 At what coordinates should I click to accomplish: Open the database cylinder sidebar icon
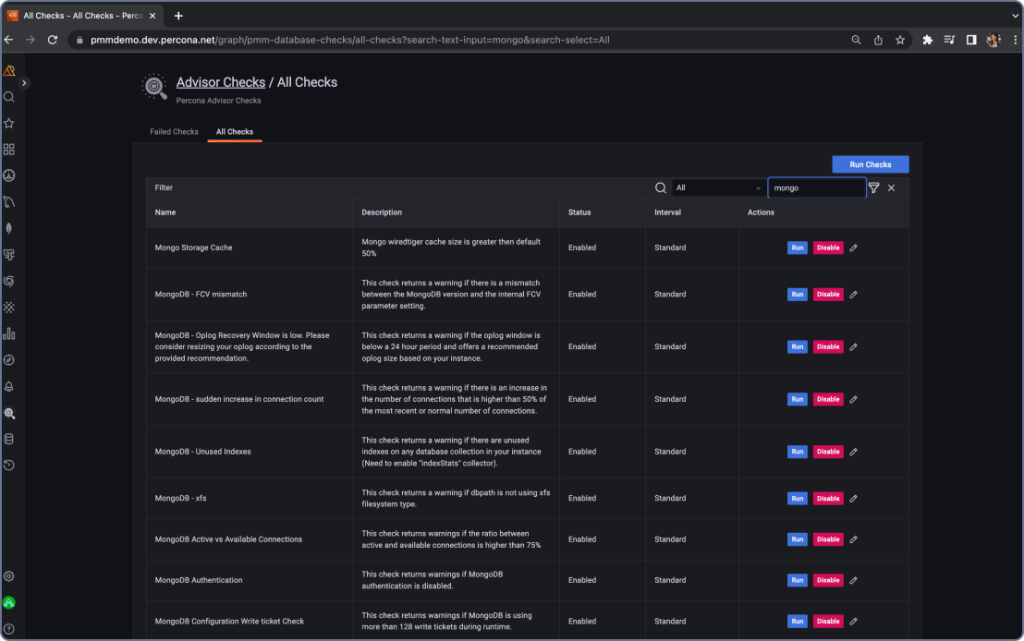tap(9, 439)
